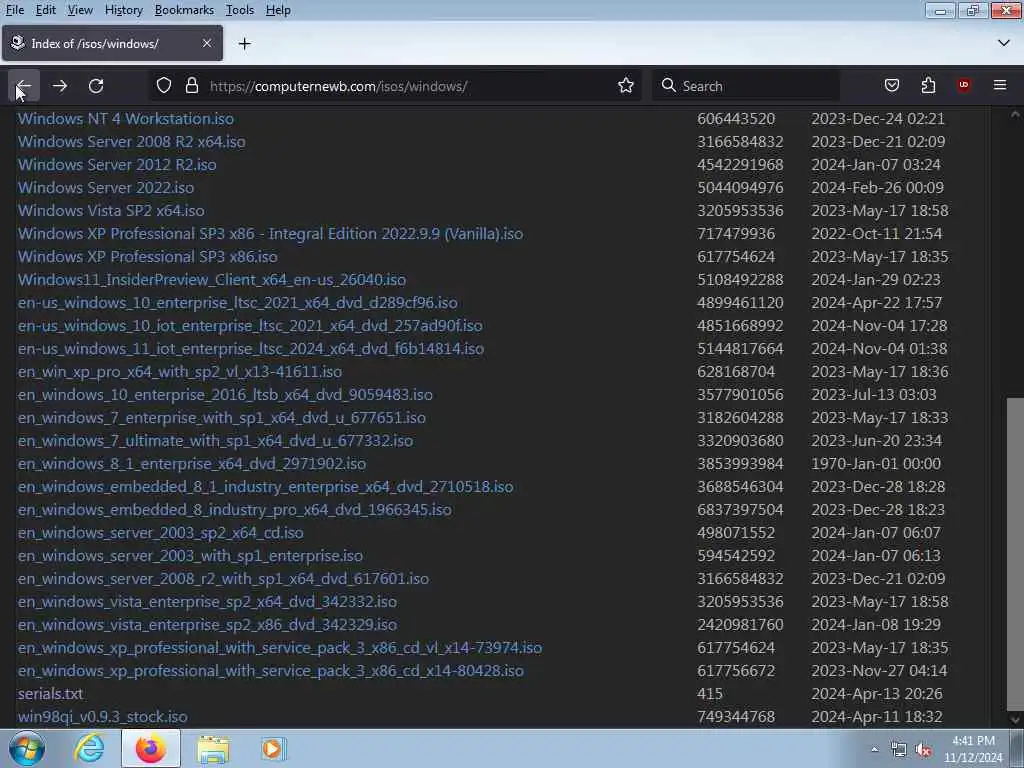Open the serials.txt file link

click(50, 694)
